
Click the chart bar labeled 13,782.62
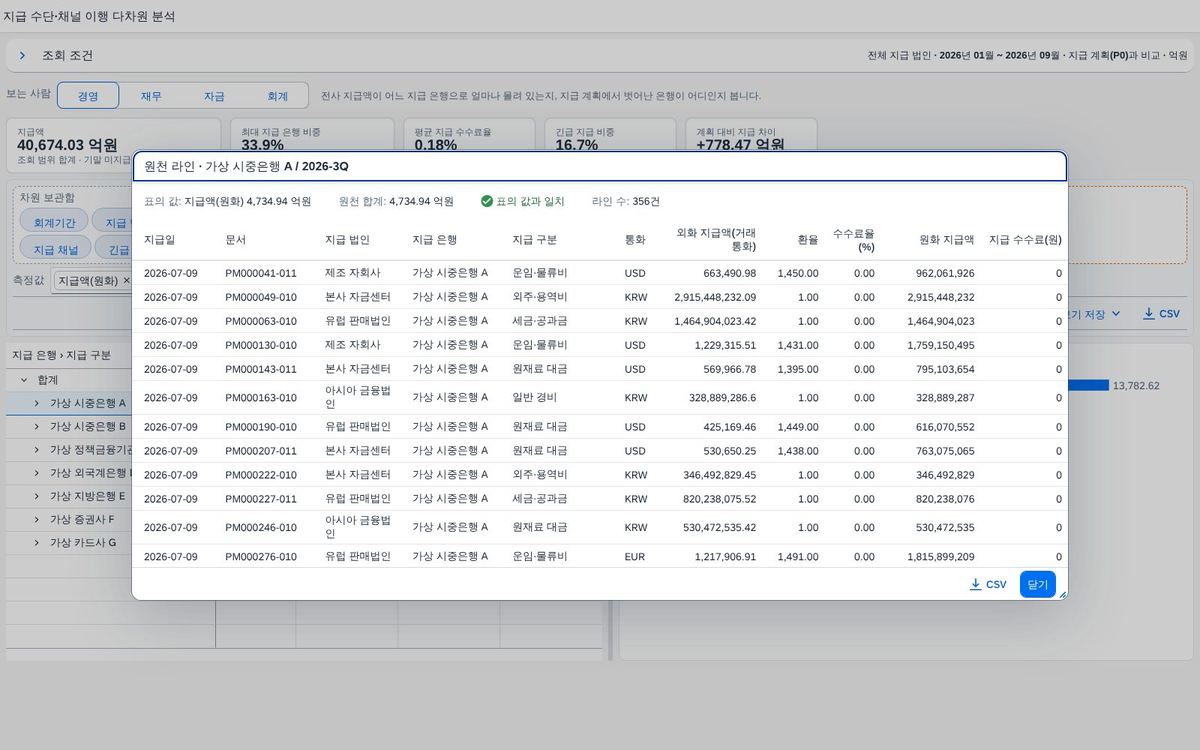click(1088, 385)
